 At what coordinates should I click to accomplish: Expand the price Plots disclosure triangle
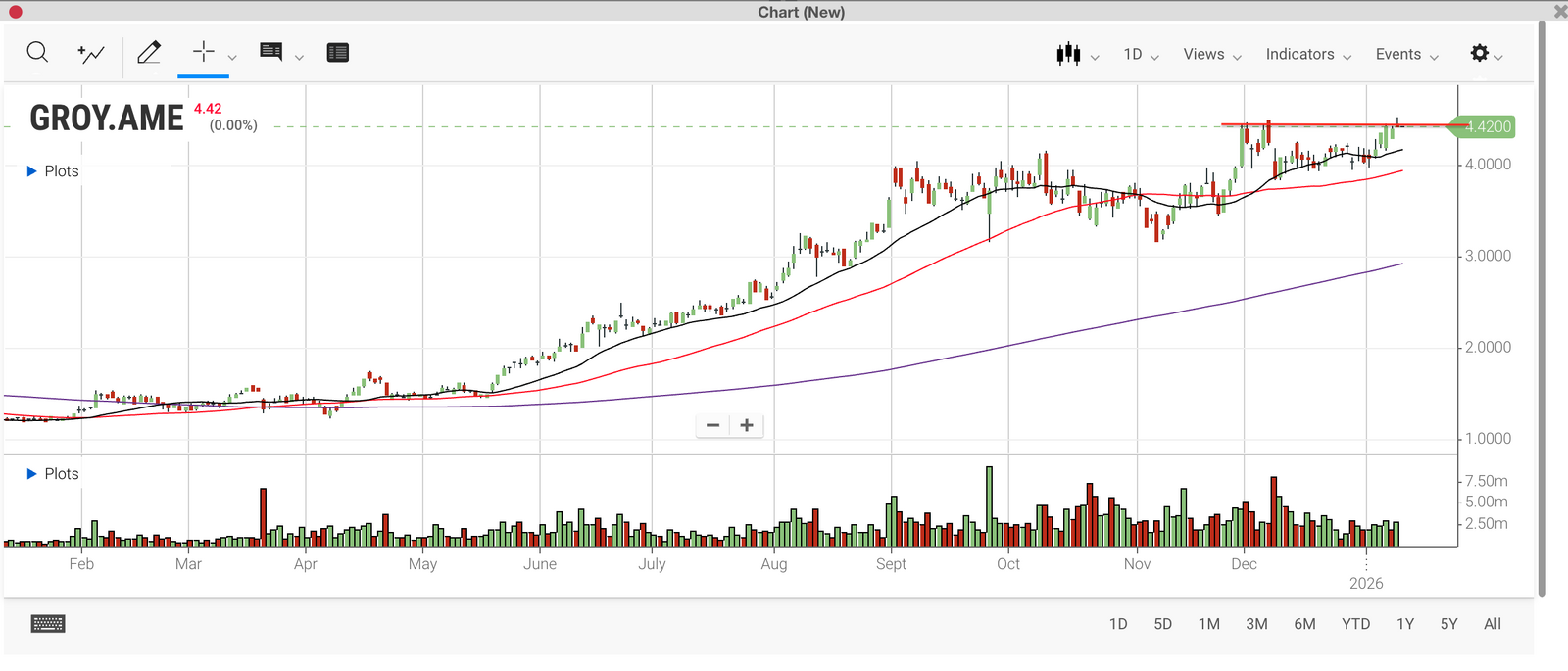coord(31,171)
